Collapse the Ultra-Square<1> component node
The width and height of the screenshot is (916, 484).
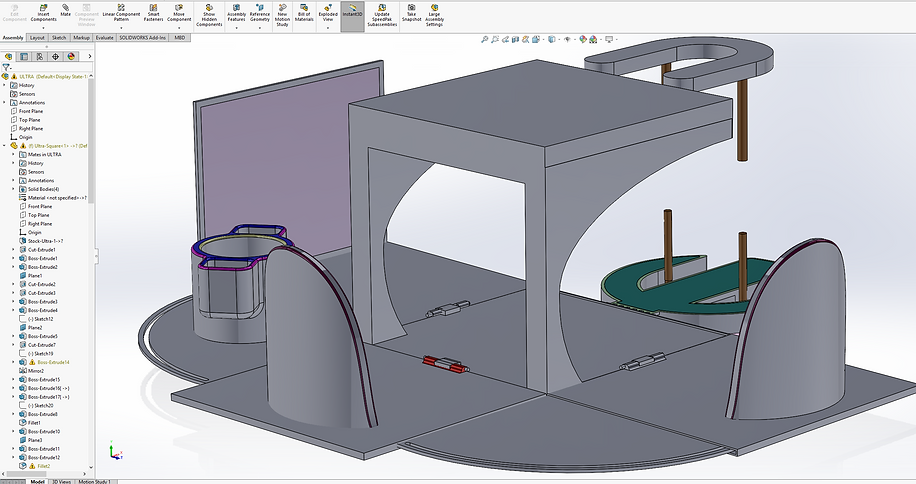pyautogui.click(x=5, y=146)
